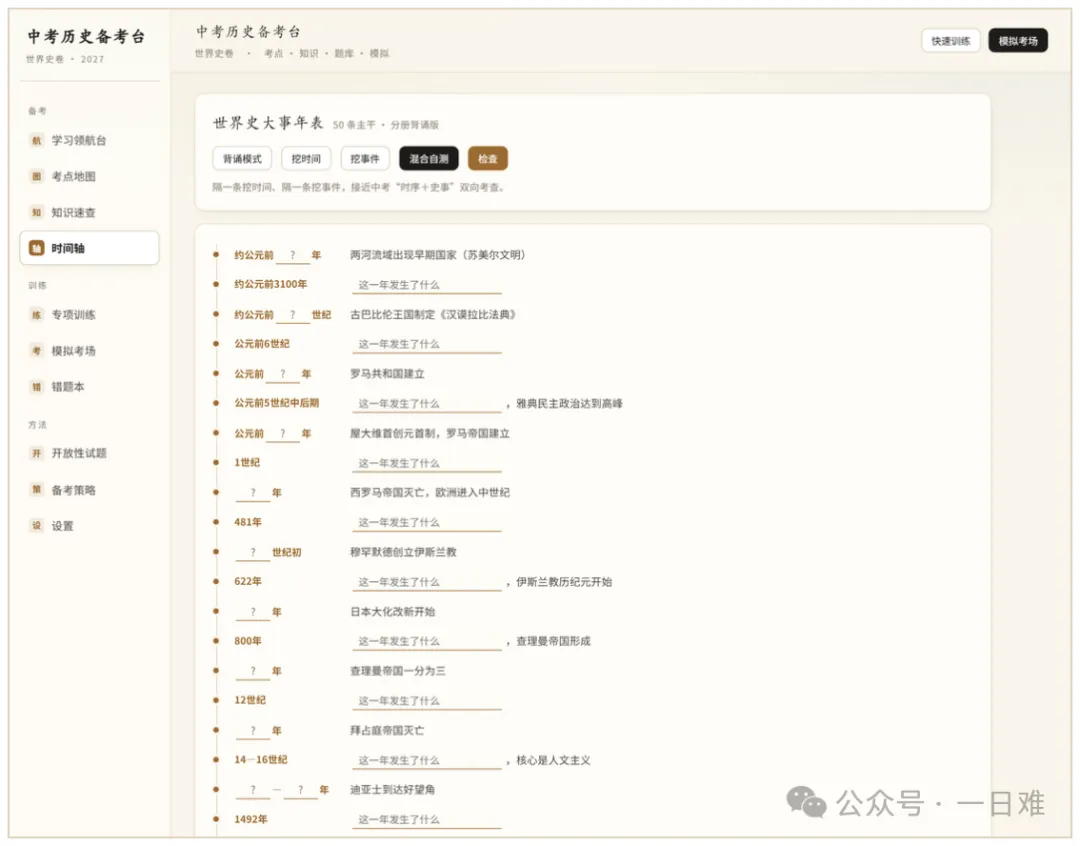This screenshot has height=846, width=1080.
Task: Click 知识 in the header breadcrumb
Action: tap(309, 53)
